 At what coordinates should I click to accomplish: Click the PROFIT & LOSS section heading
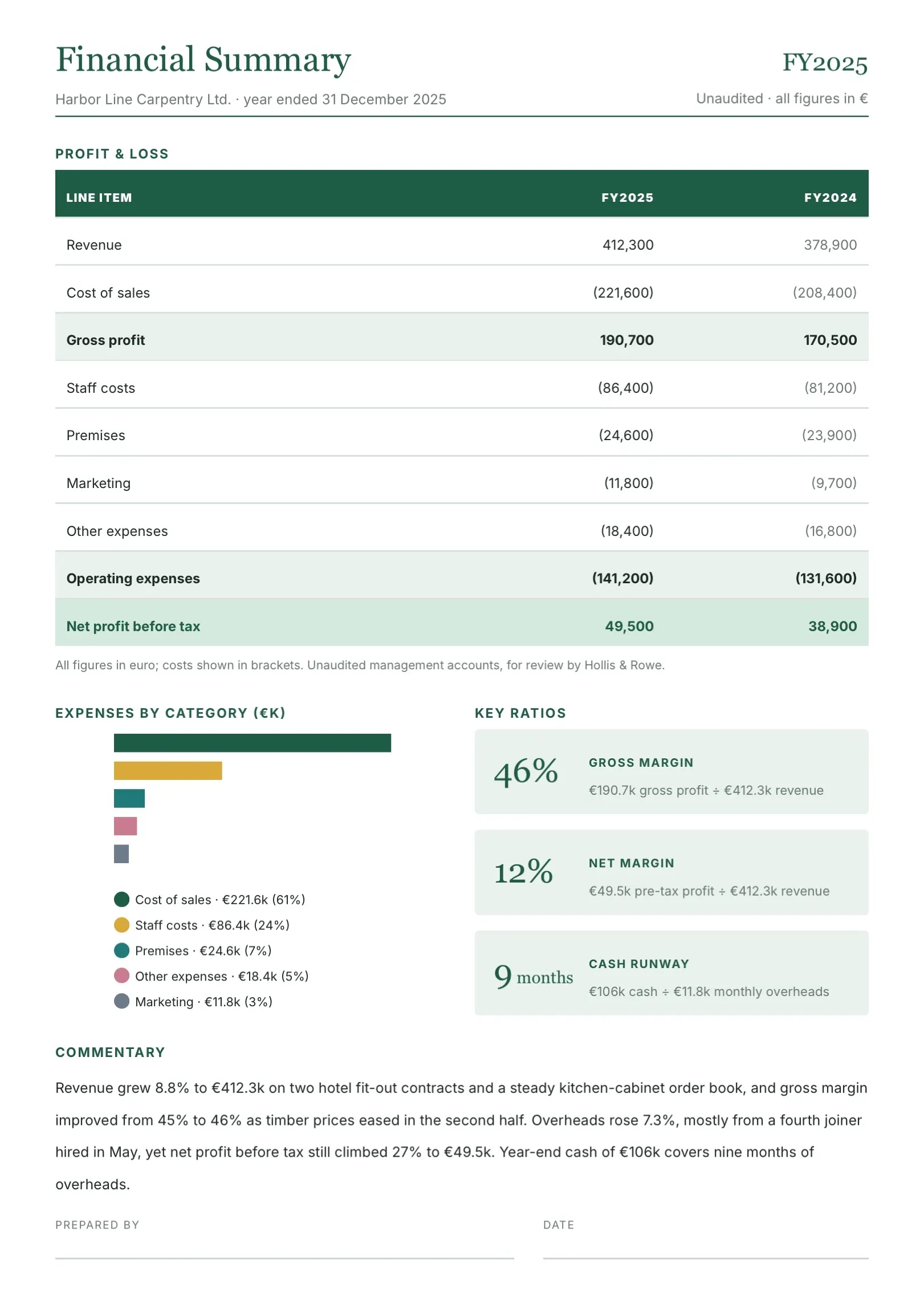112,154
